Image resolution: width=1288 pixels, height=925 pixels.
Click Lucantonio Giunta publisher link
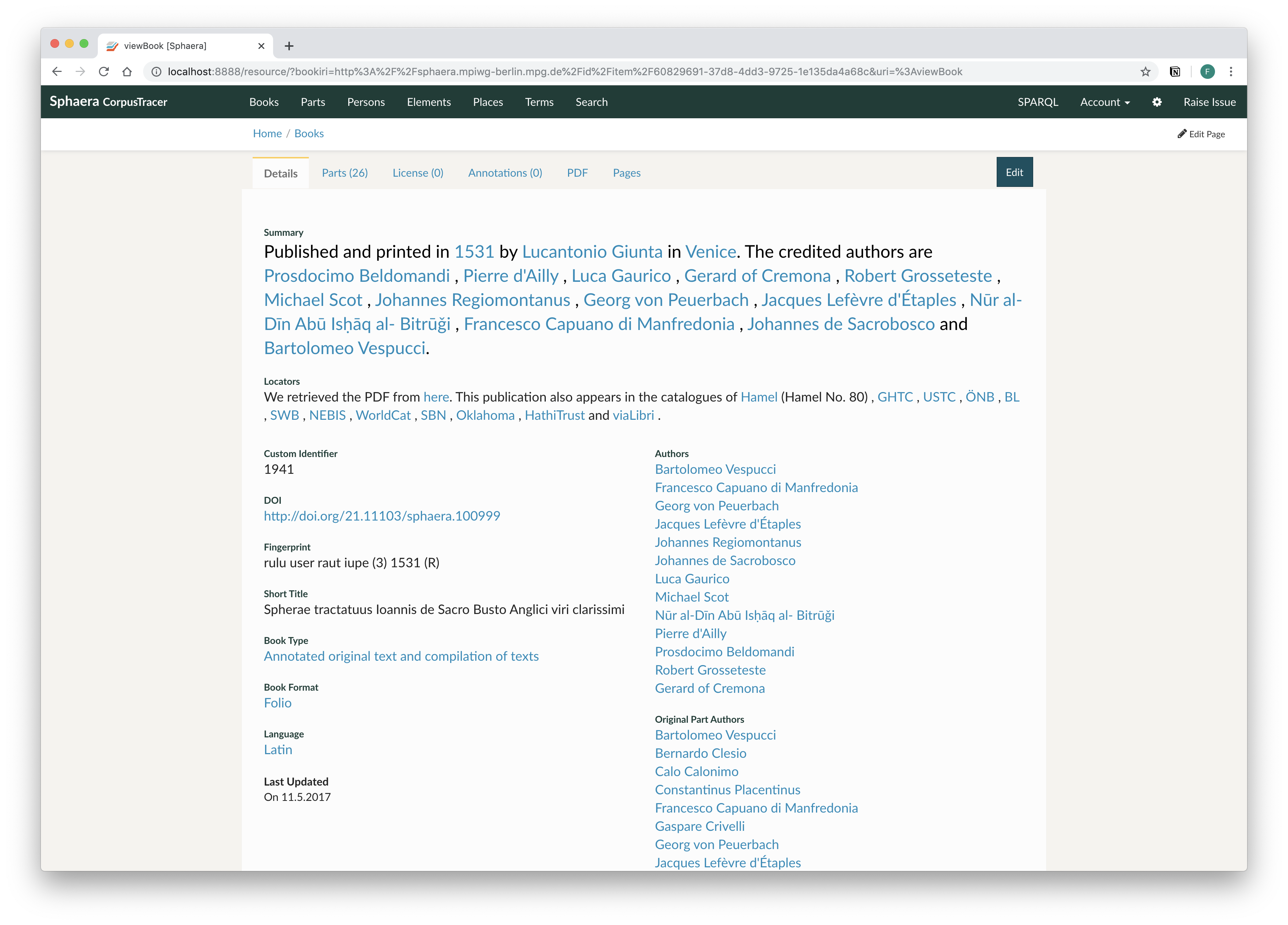[x=592, y=252]
